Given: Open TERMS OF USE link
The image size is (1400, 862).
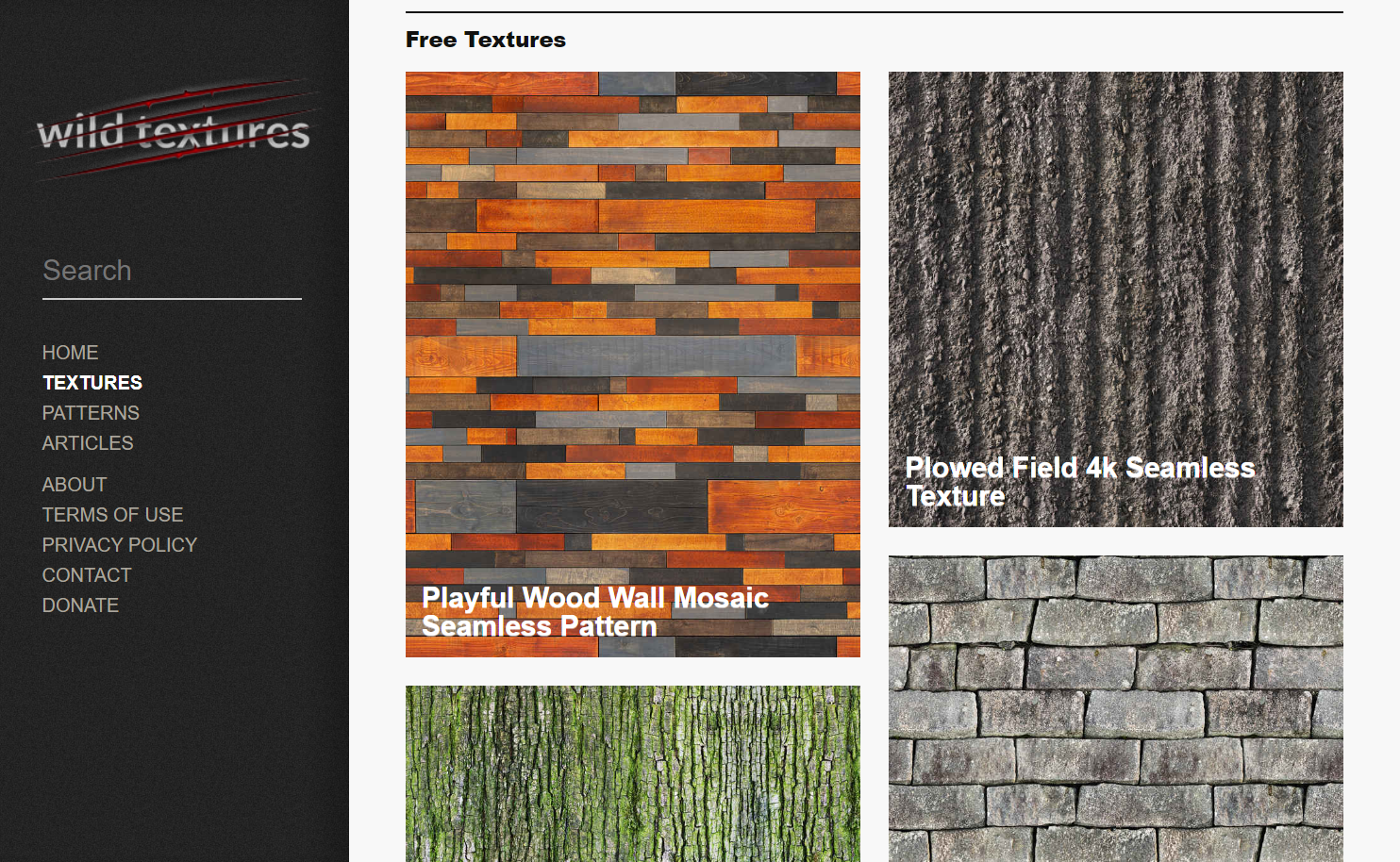Looking at the screenshot, I should click(x=112, y=515).
